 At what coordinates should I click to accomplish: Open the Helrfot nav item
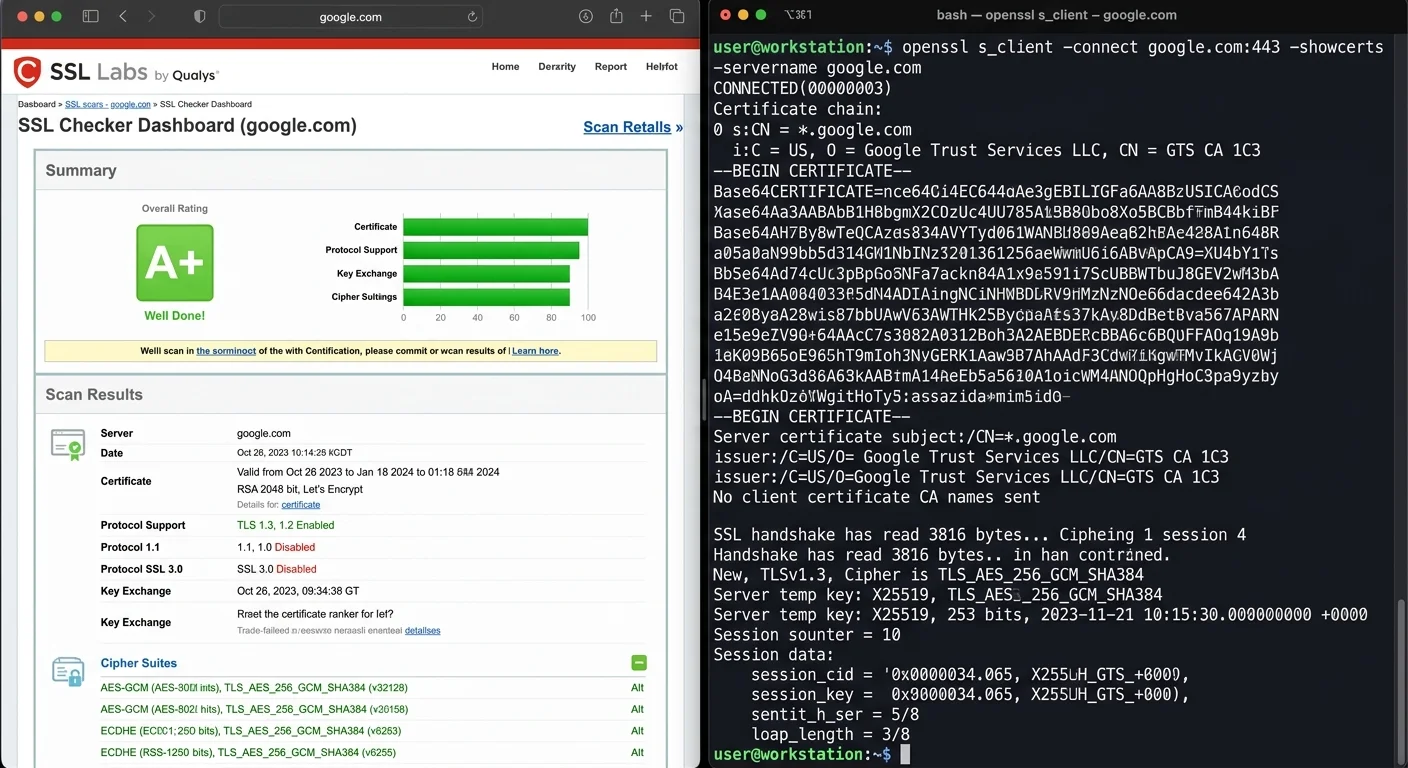[662, 67]
